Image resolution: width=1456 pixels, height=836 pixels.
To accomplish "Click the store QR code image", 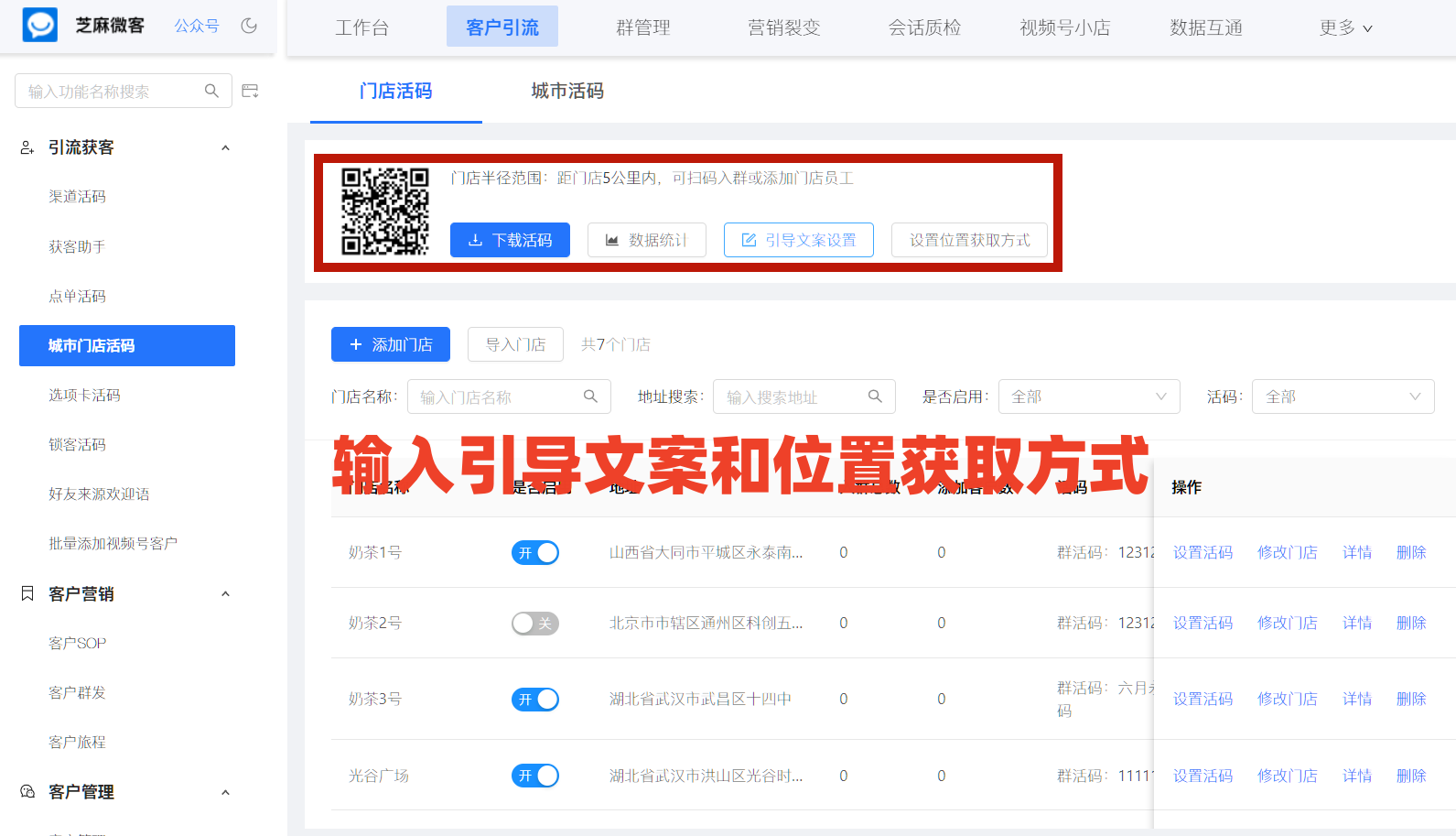I will 385,211.
